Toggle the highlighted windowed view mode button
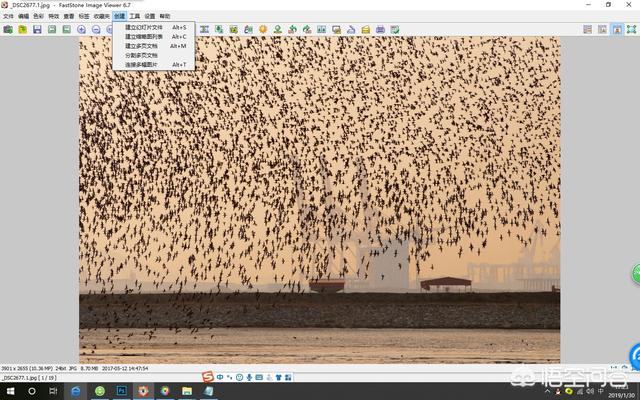 tap(617, 30)
